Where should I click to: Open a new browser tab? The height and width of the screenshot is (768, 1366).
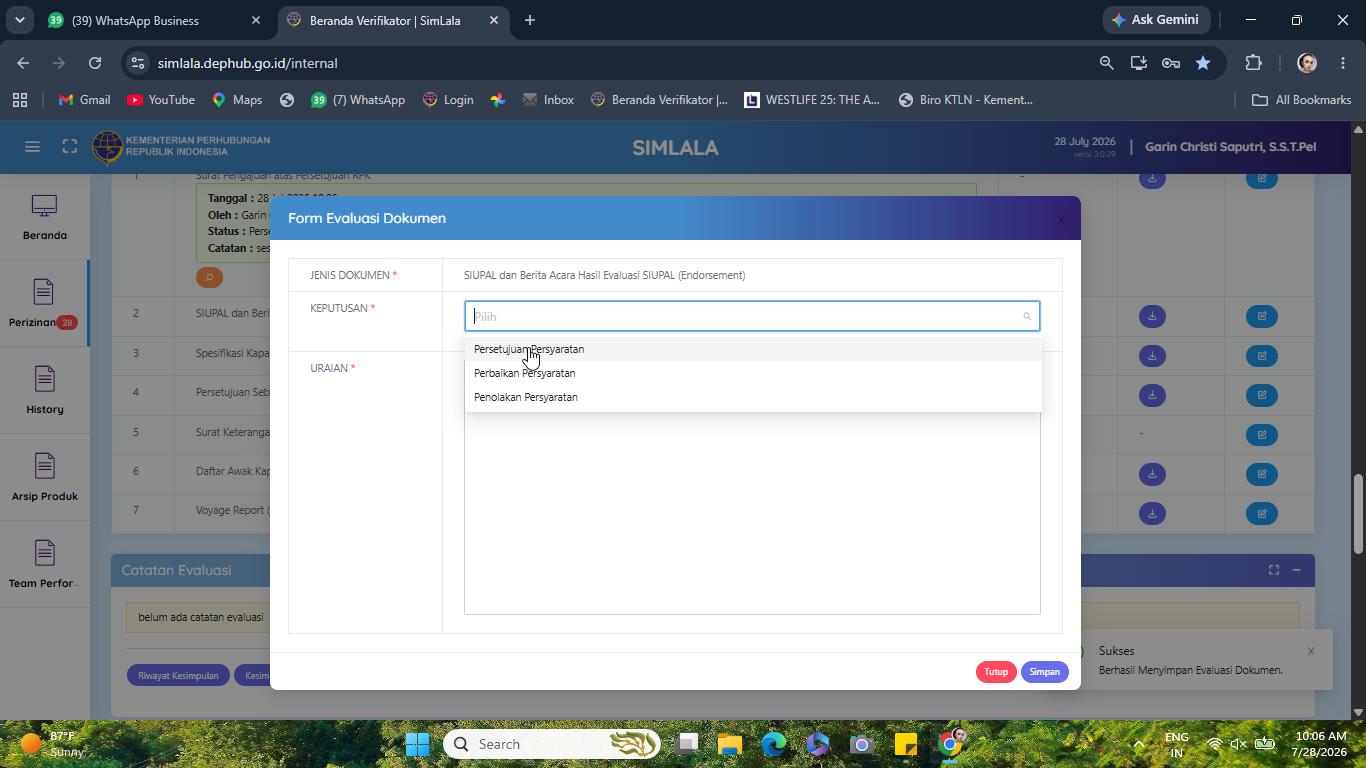[x=530, y=20]
